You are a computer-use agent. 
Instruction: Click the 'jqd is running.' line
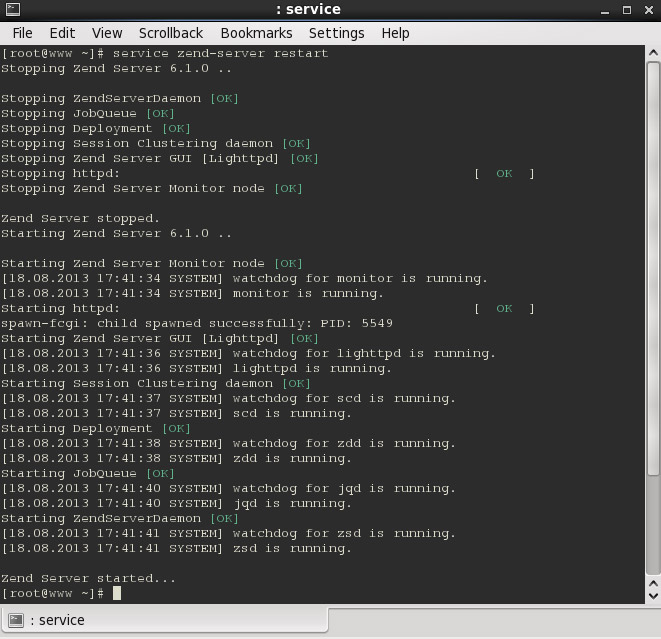[177, 503]
